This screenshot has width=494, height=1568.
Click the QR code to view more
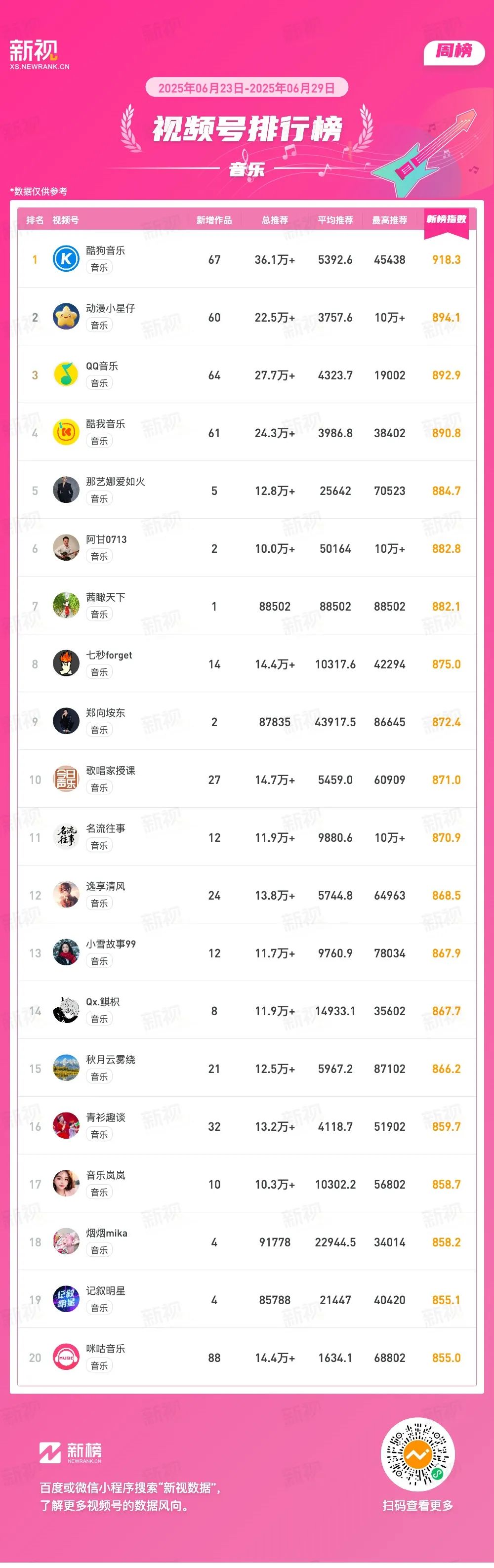417,1455
